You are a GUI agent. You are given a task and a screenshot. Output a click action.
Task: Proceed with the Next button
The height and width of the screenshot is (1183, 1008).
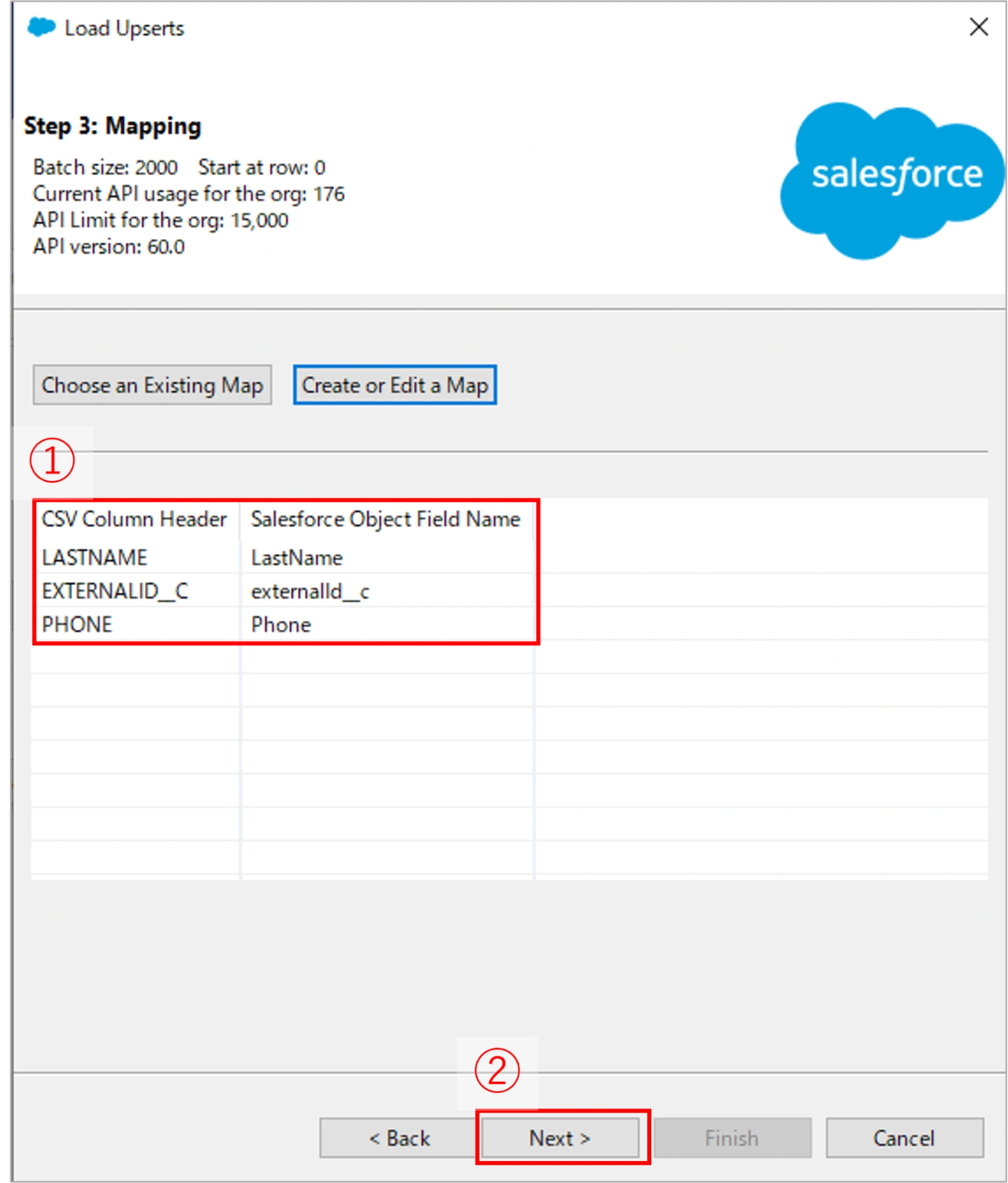pyautogui.click(x=560, y=1138)
